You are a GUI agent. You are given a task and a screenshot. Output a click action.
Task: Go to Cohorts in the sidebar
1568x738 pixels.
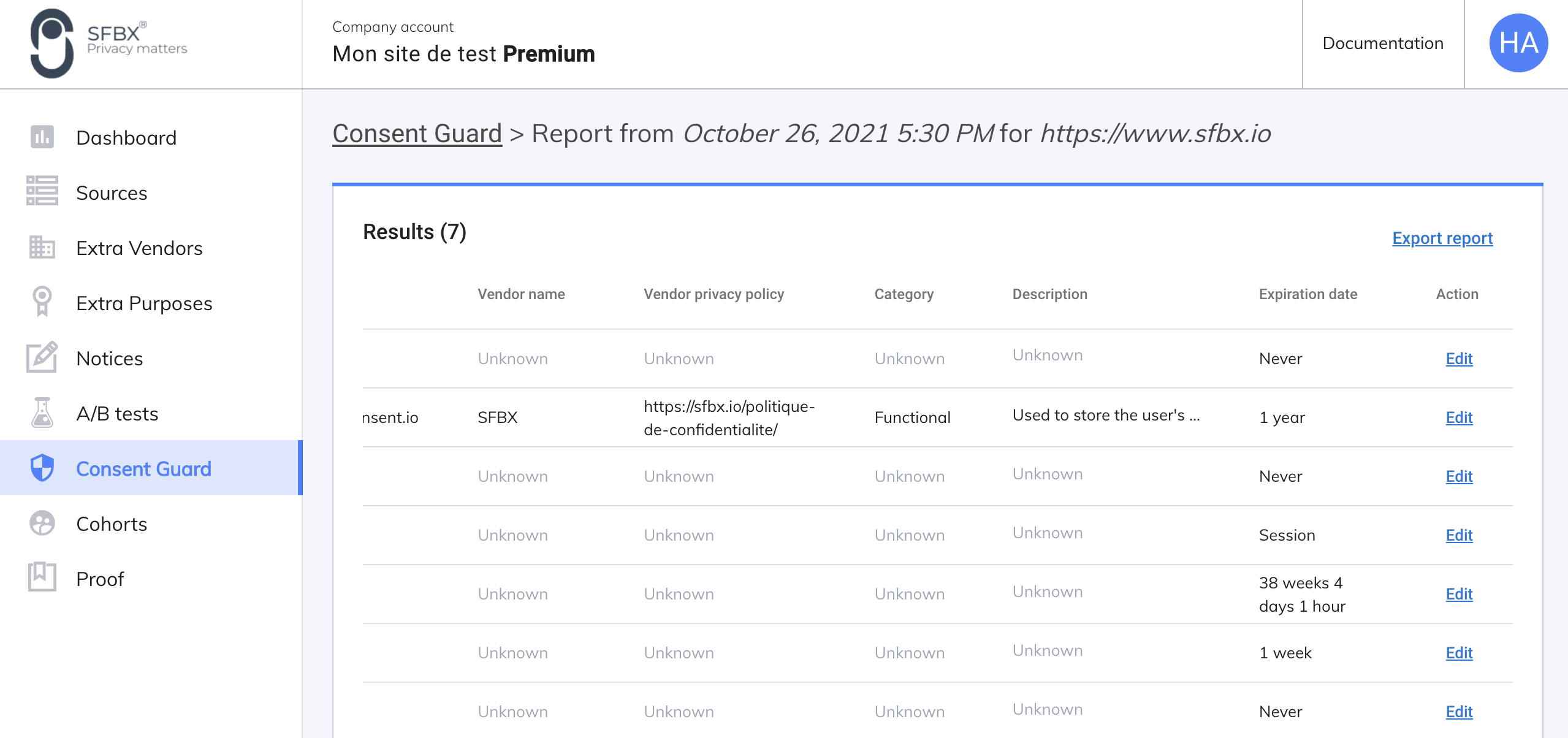[112, 524]
